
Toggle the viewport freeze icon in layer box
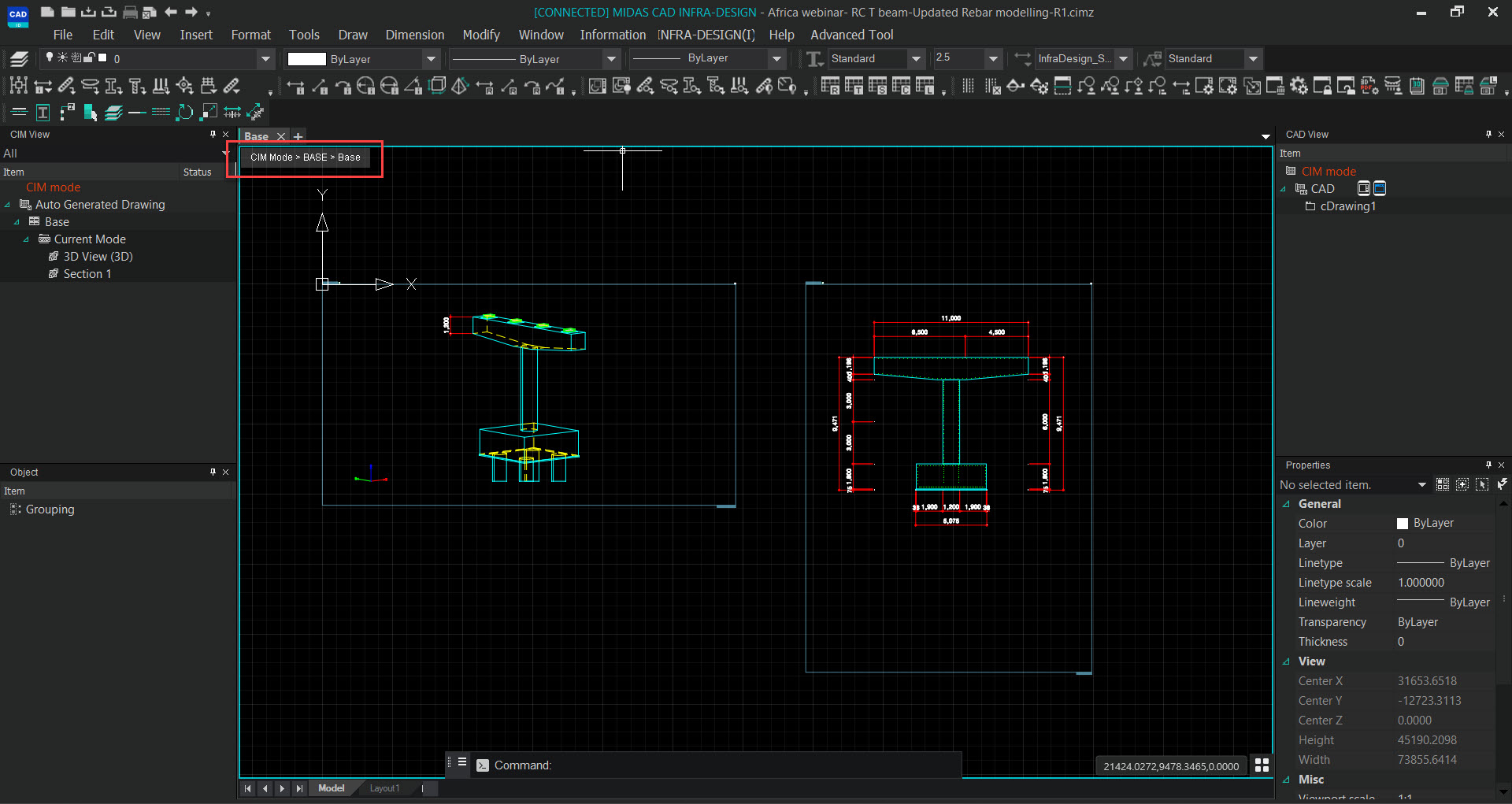(76, 57)
